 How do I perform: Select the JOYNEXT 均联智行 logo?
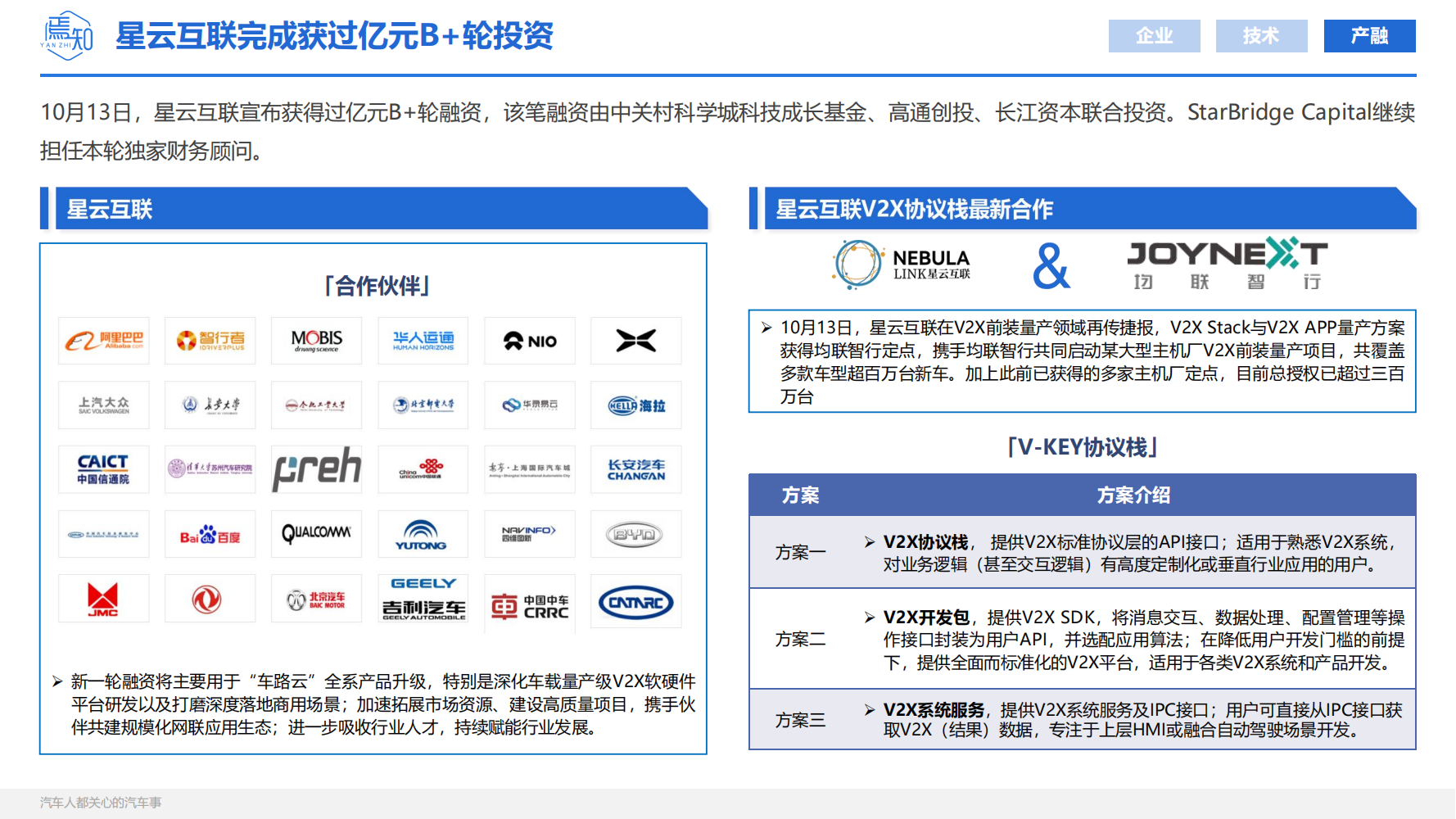[1228, 264]
